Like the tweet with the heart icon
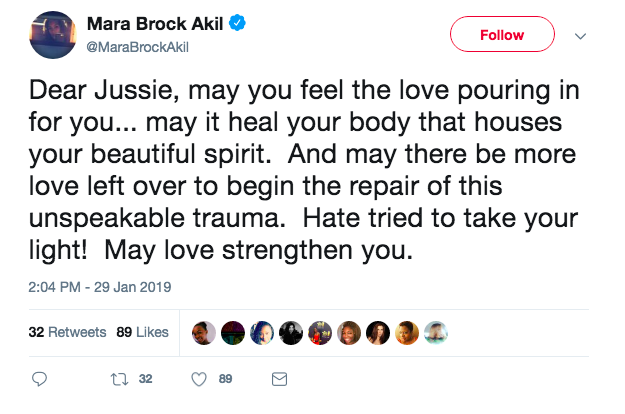Viewport: 625px width, 414px height. click(x=199, y=379)
